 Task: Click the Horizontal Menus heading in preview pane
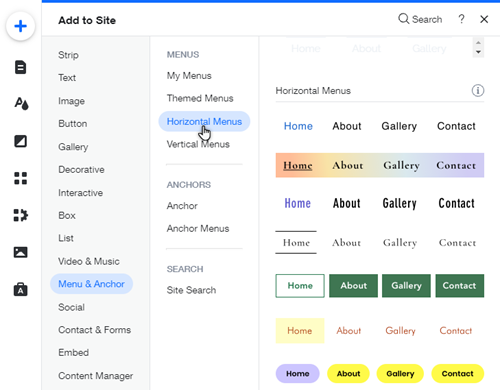[313, 91]
